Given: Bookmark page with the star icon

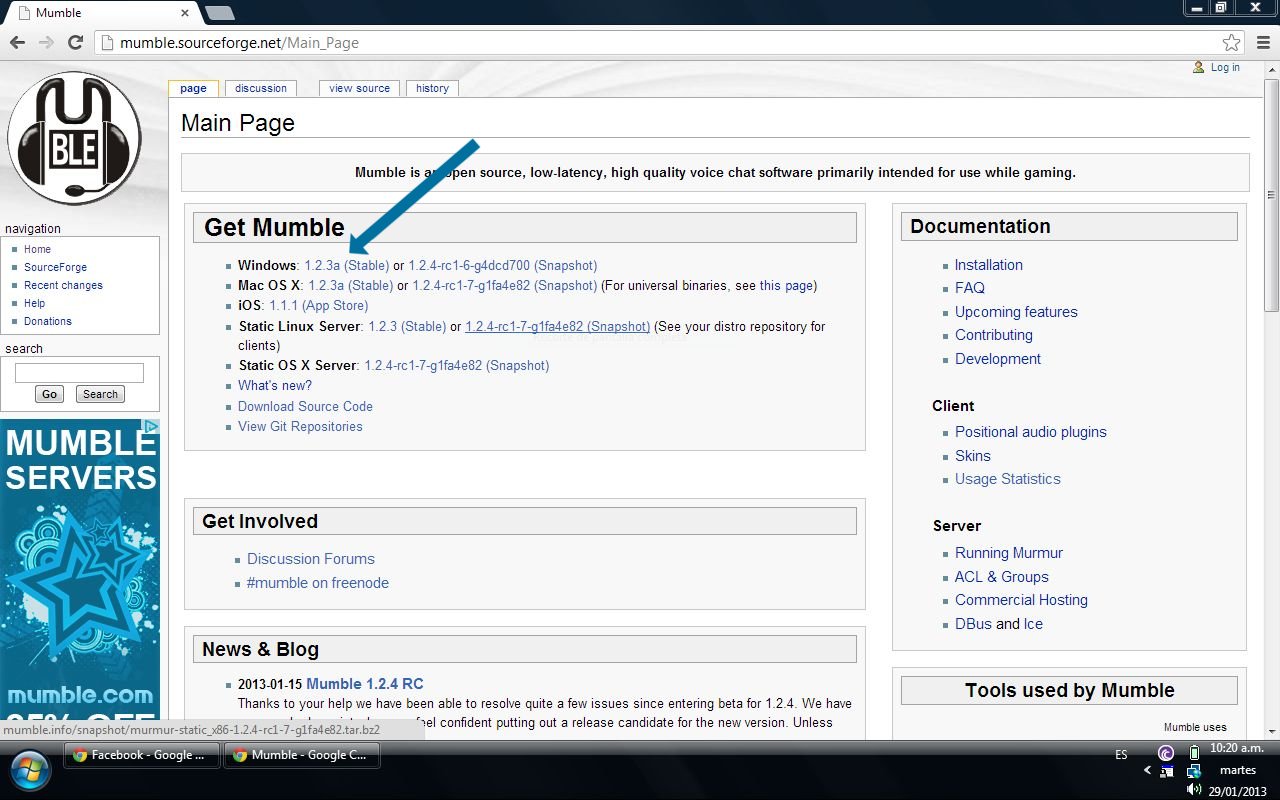Looking at the screenshot, I should (1232, 43).
